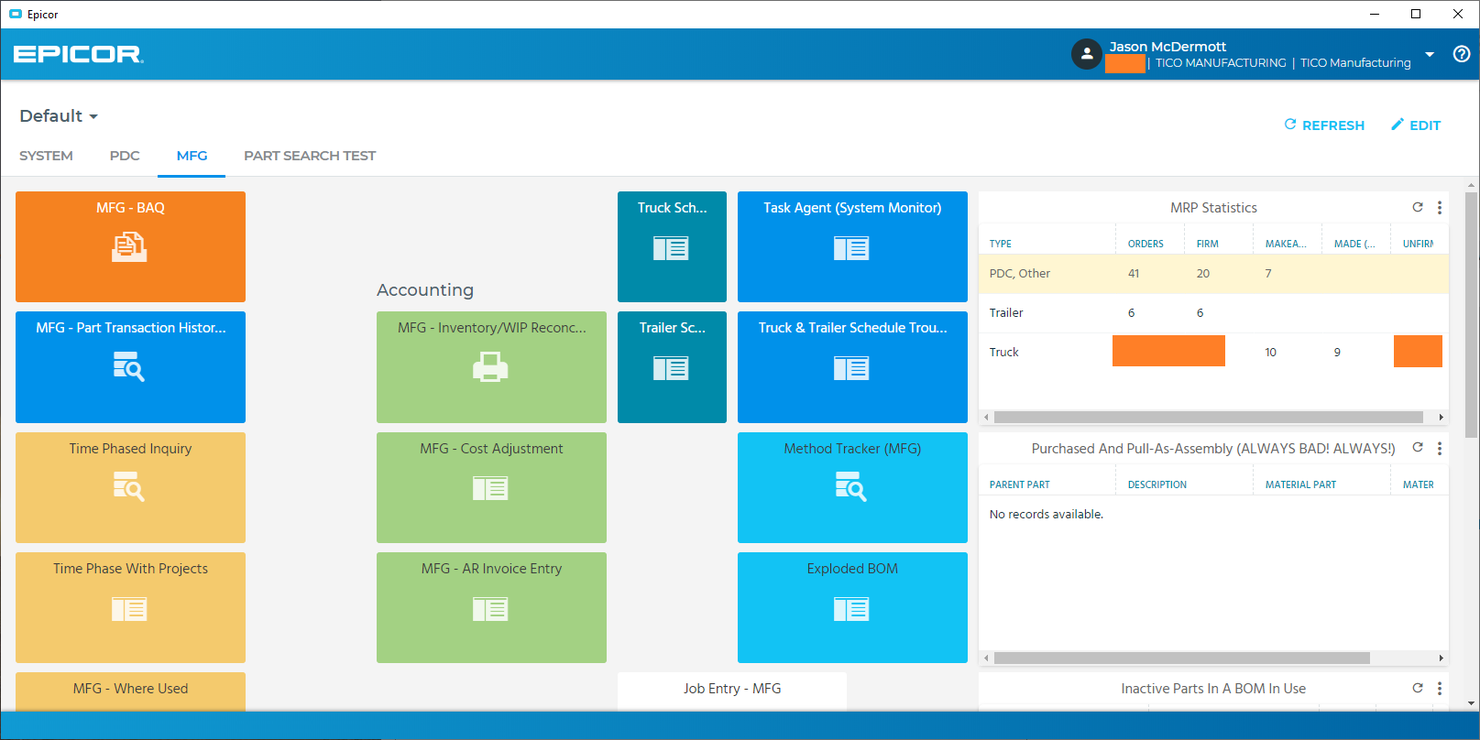
Task: Open the MFG - BAQ tile
Action: (130, 247)
